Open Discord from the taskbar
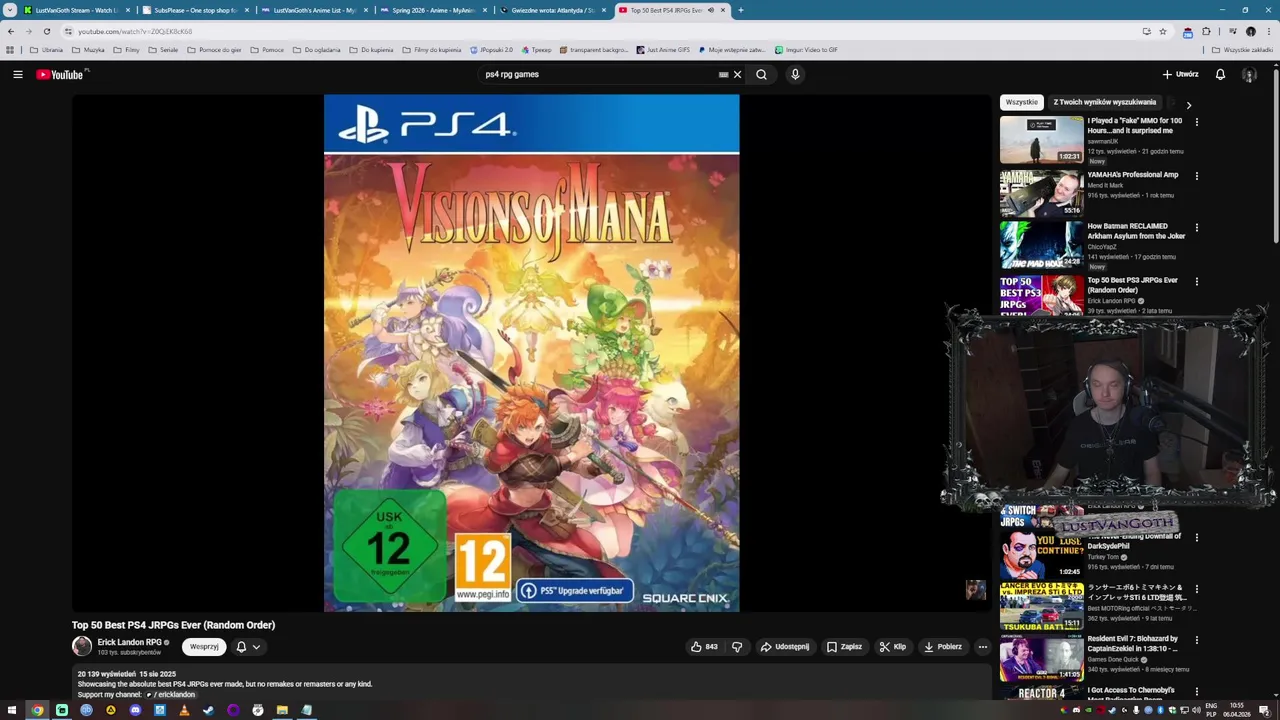1280x720 pixels. (135, 710)
